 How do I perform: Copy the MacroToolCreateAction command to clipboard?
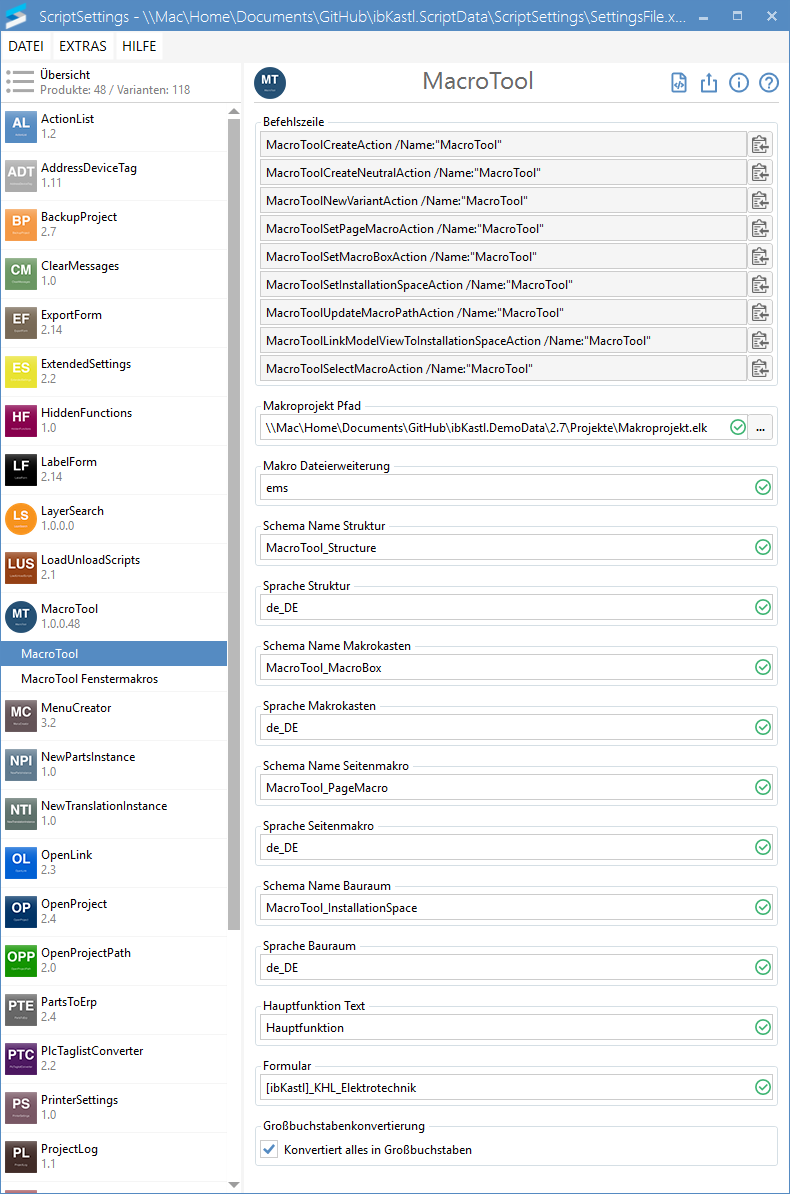(760, 145)
